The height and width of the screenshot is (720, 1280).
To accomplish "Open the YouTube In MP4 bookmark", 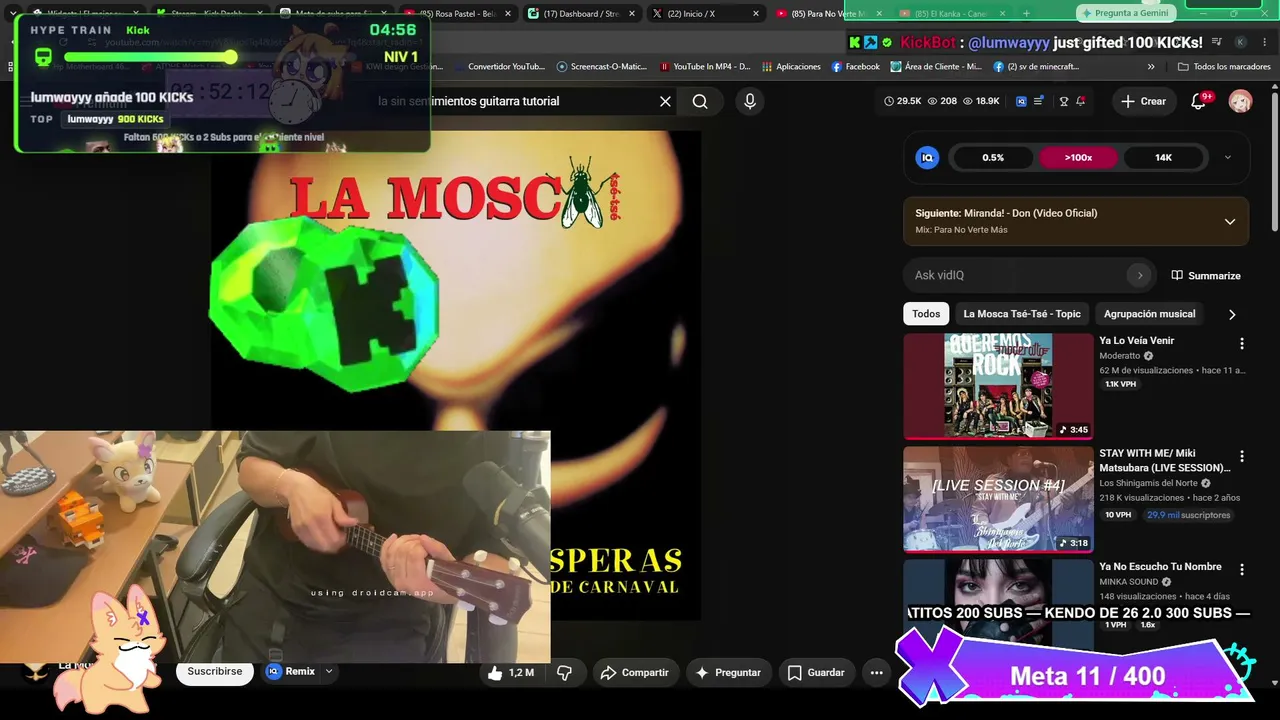I will point(705,67).
